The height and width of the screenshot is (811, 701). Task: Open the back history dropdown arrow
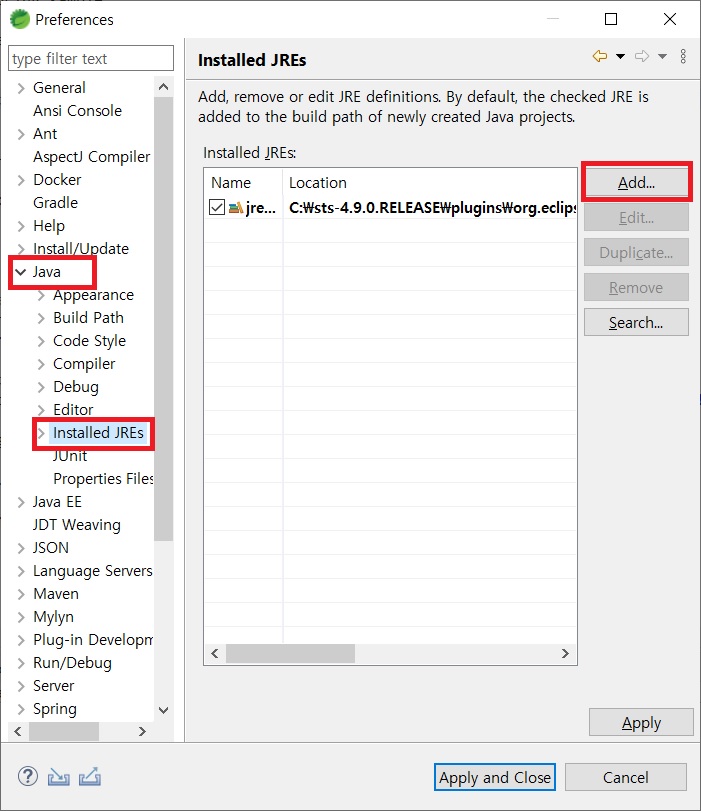620,56
